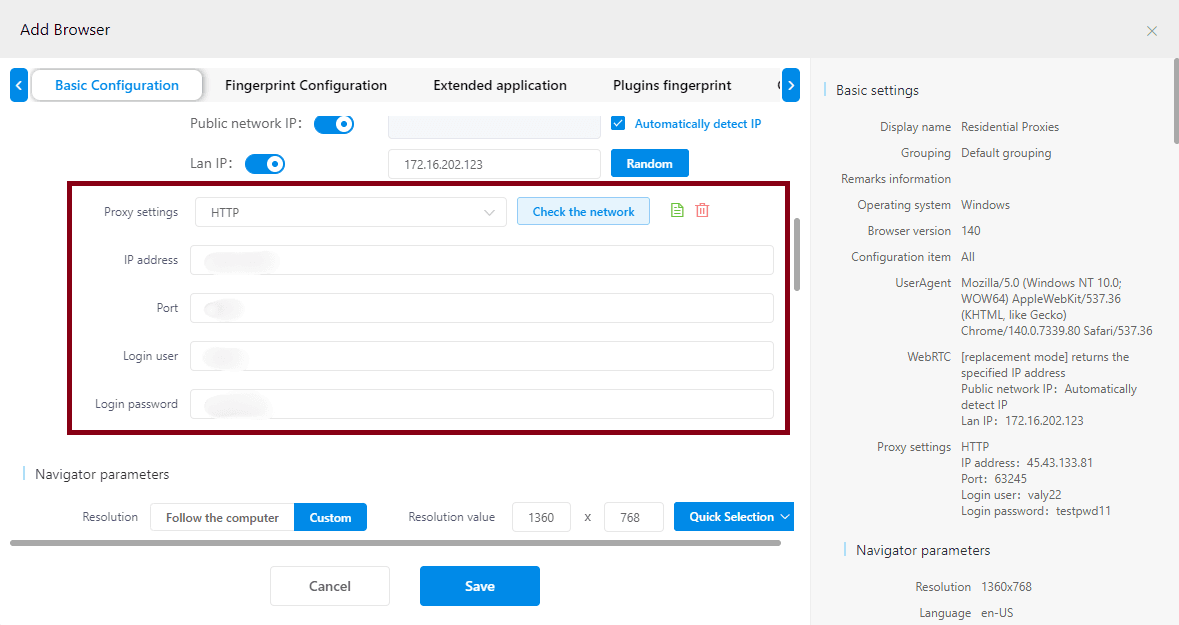Click the red trash icon to clear proxy
This screenshot has width=1179, height=625.
point(702,210)
